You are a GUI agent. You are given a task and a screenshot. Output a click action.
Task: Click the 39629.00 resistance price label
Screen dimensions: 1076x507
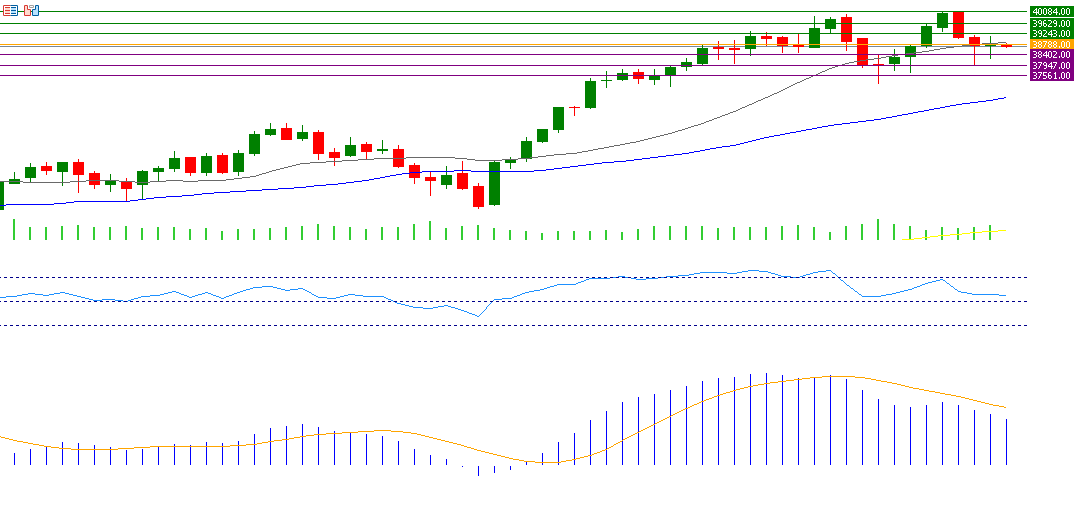click(x=1051, y=23)
